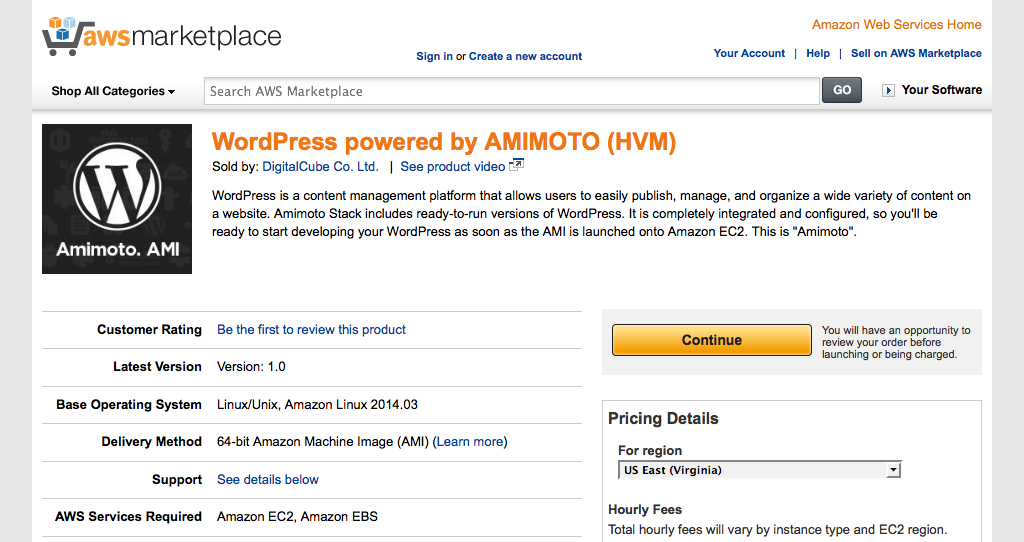
Task: Click the GO search button
Action: pos(842,90)
